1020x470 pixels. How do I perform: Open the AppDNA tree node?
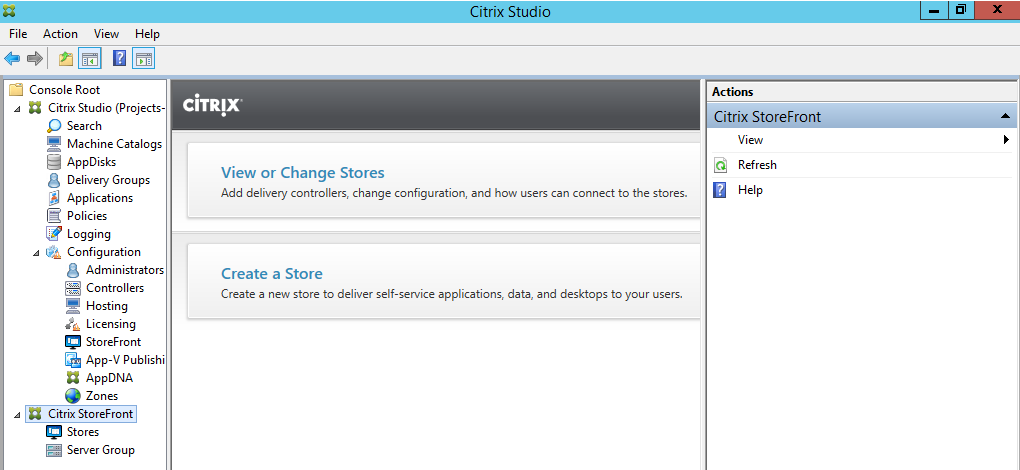pyautogui.click(x=109, y=378)
